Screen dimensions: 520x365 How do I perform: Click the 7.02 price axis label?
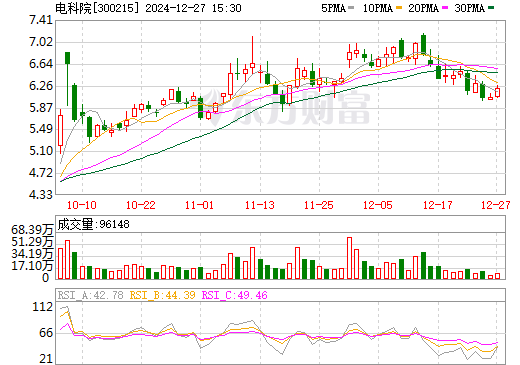point(41,42)
